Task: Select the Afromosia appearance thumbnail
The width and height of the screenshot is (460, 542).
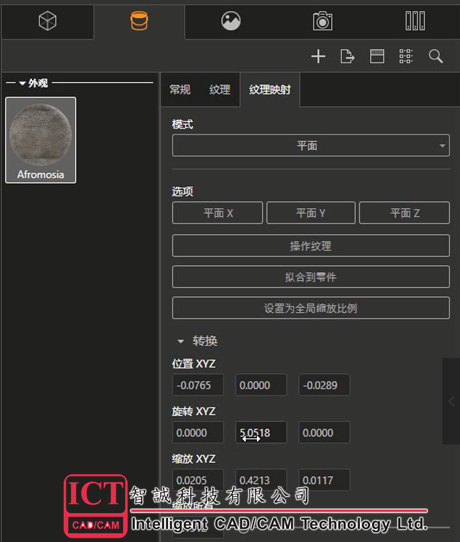Action: [41, 140]
